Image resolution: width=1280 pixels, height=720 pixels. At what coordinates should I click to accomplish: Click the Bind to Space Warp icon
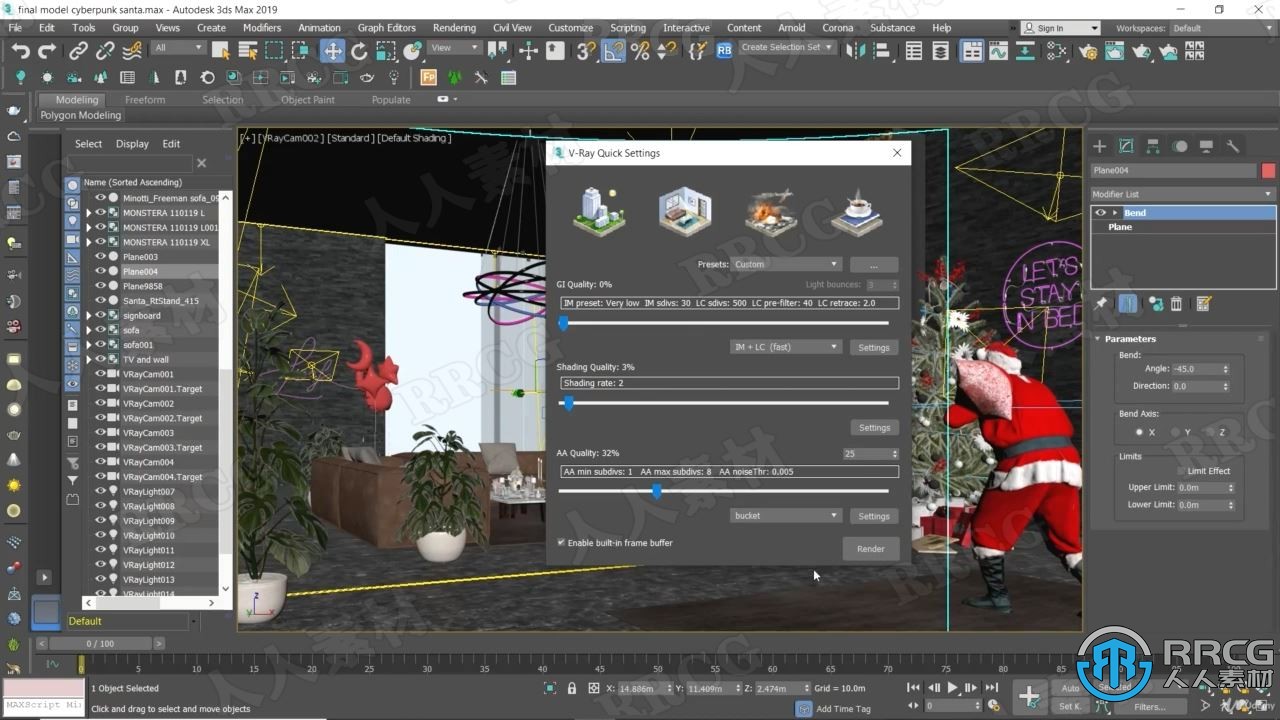131,50
